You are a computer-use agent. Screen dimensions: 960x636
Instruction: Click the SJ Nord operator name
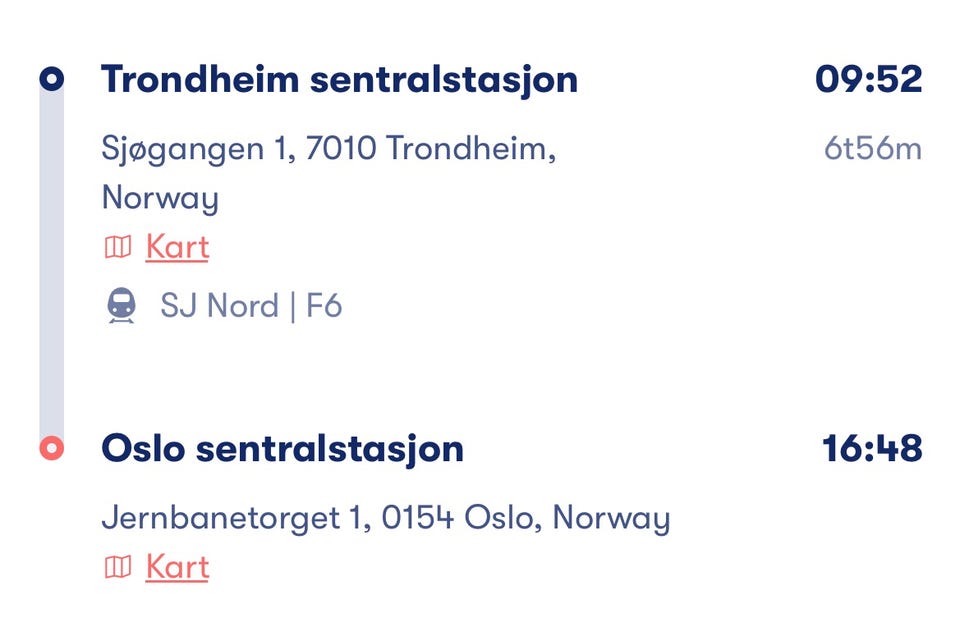219,306
